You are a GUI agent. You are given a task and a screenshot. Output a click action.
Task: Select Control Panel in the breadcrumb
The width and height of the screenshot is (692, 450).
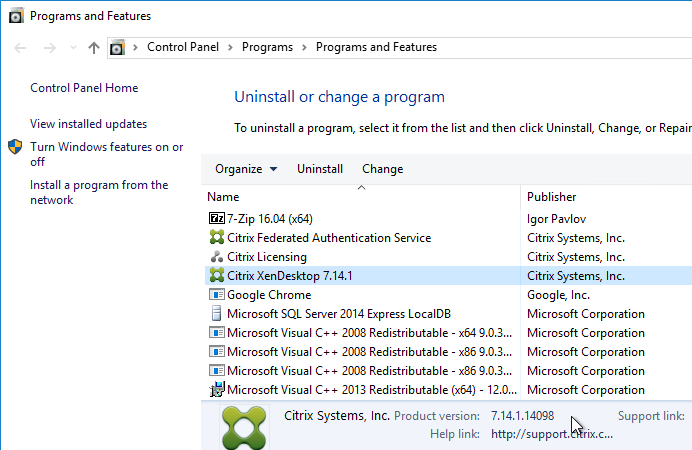click(183, 47)
